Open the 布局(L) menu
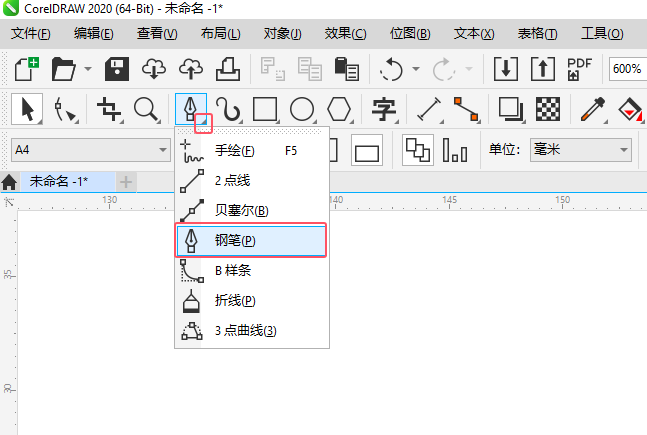The height and width of the screenshot is (435, 647). [220, 33]
